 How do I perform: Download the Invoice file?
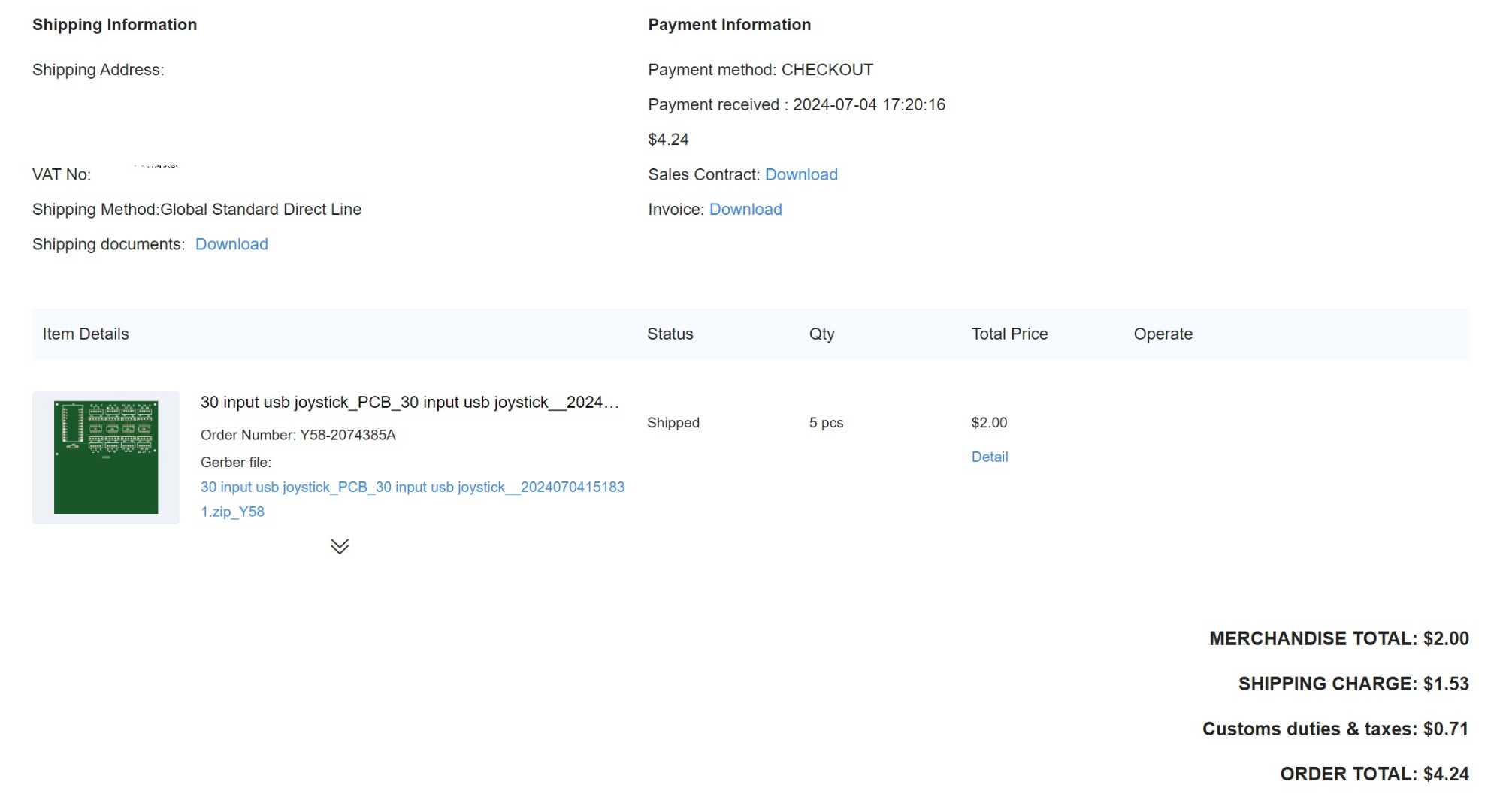click(x=745, y=210)
